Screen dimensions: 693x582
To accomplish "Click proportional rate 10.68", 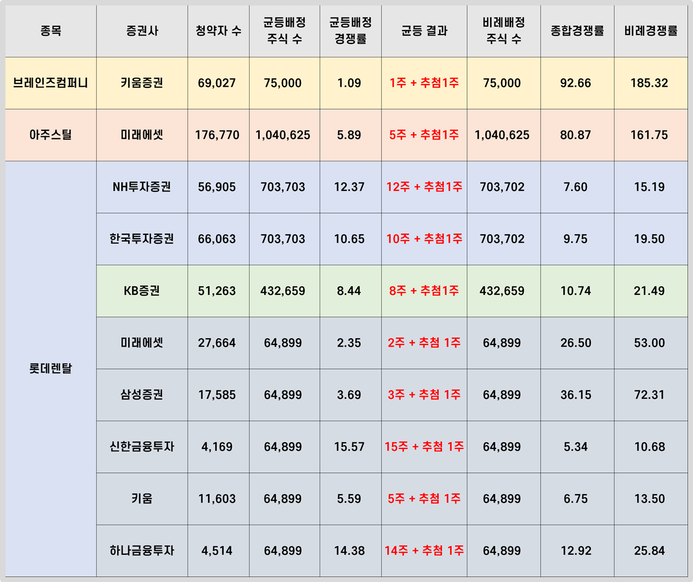I will 649,447.
